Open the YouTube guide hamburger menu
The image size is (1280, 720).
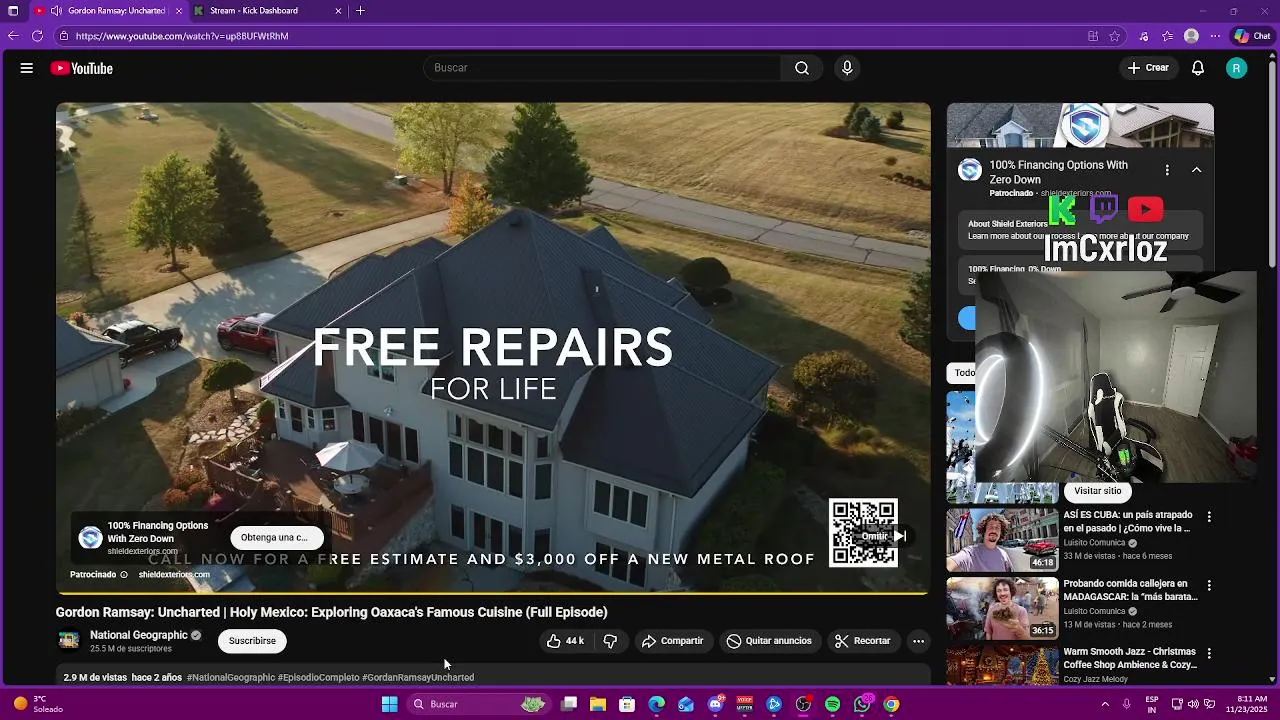[x=27, y=68]
